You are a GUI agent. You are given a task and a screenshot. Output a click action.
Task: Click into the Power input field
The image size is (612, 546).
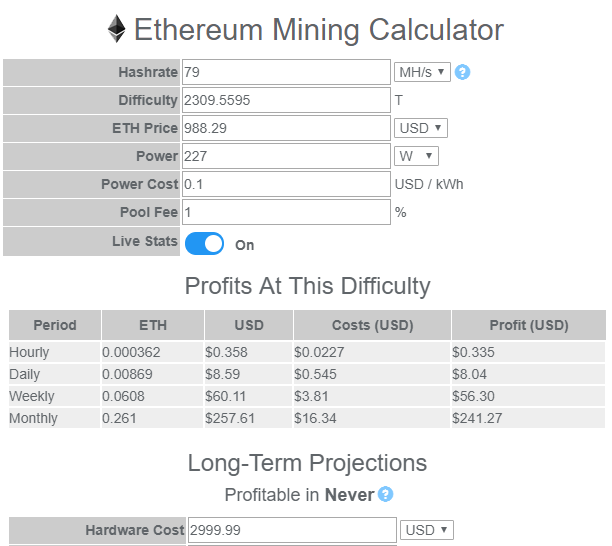pyautogui.click(x=286, y=156)
